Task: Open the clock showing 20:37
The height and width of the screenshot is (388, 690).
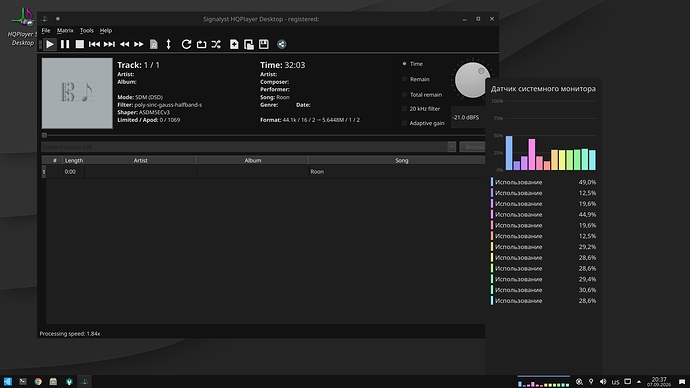Action: click(x=659, y=381)
